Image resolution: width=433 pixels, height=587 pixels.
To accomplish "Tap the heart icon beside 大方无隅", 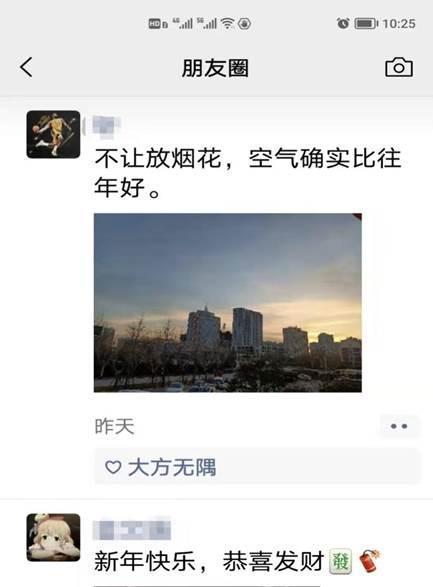I will [113, 467].
